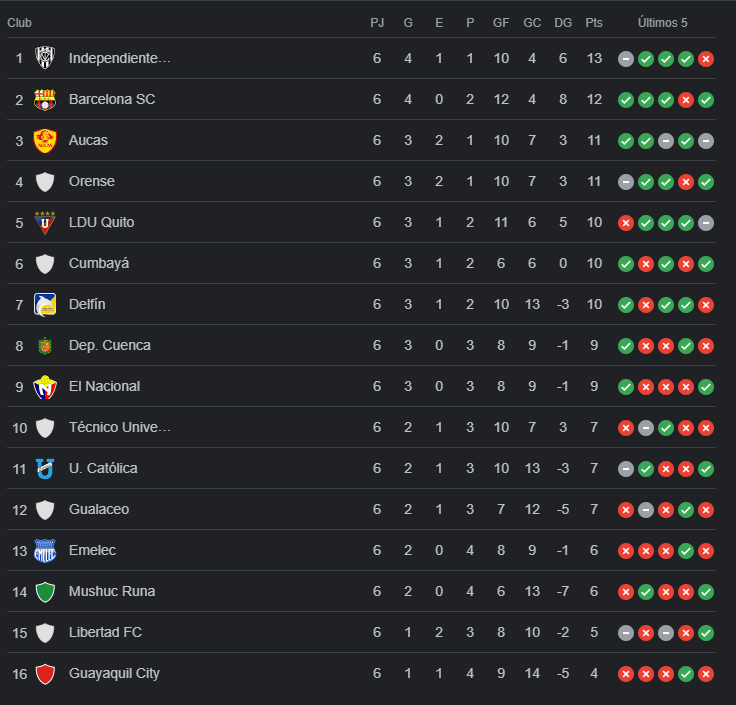Click Barcelona SC's most recent win indicator

(x=706, y=100)
